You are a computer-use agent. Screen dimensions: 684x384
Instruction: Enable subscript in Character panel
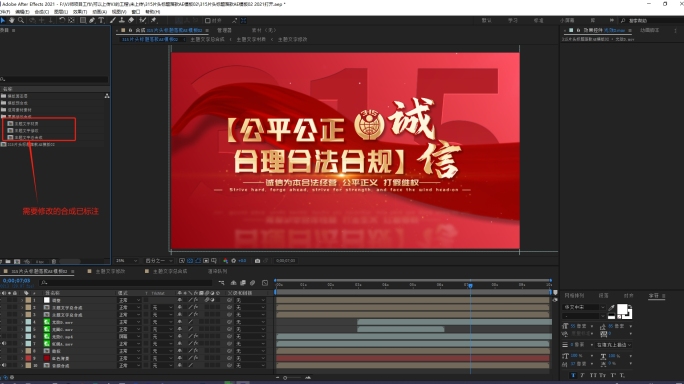tap(622, 375)
